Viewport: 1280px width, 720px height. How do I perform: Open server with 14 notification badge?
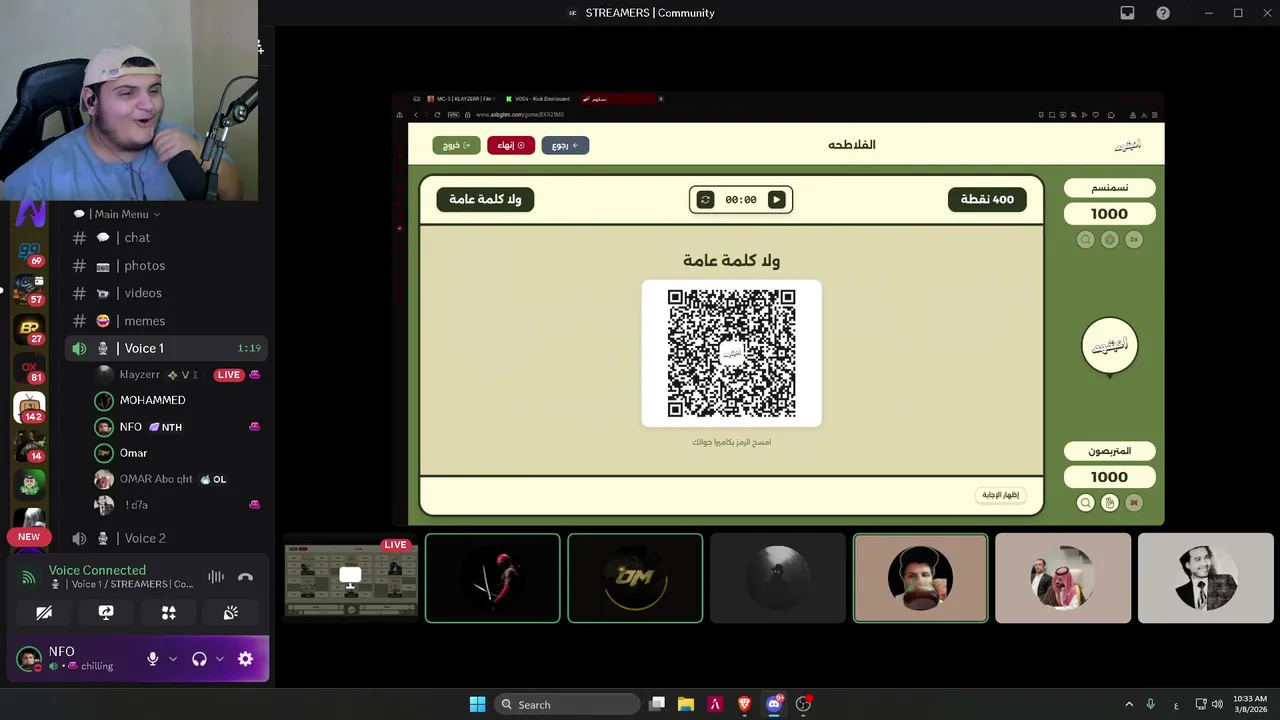[x=29, y=446]
